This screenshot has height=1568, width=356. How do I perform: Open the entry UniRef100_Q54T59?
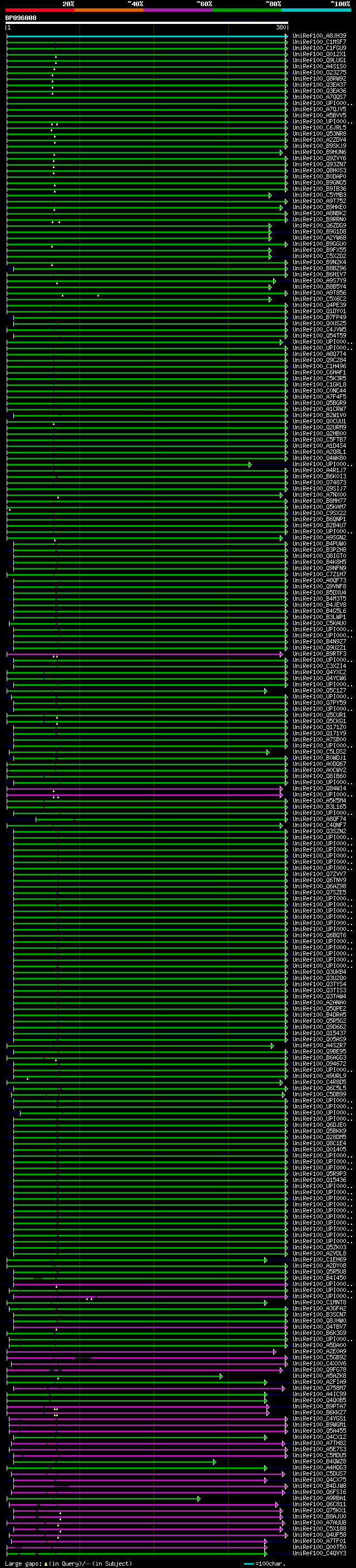pos(319,335)
